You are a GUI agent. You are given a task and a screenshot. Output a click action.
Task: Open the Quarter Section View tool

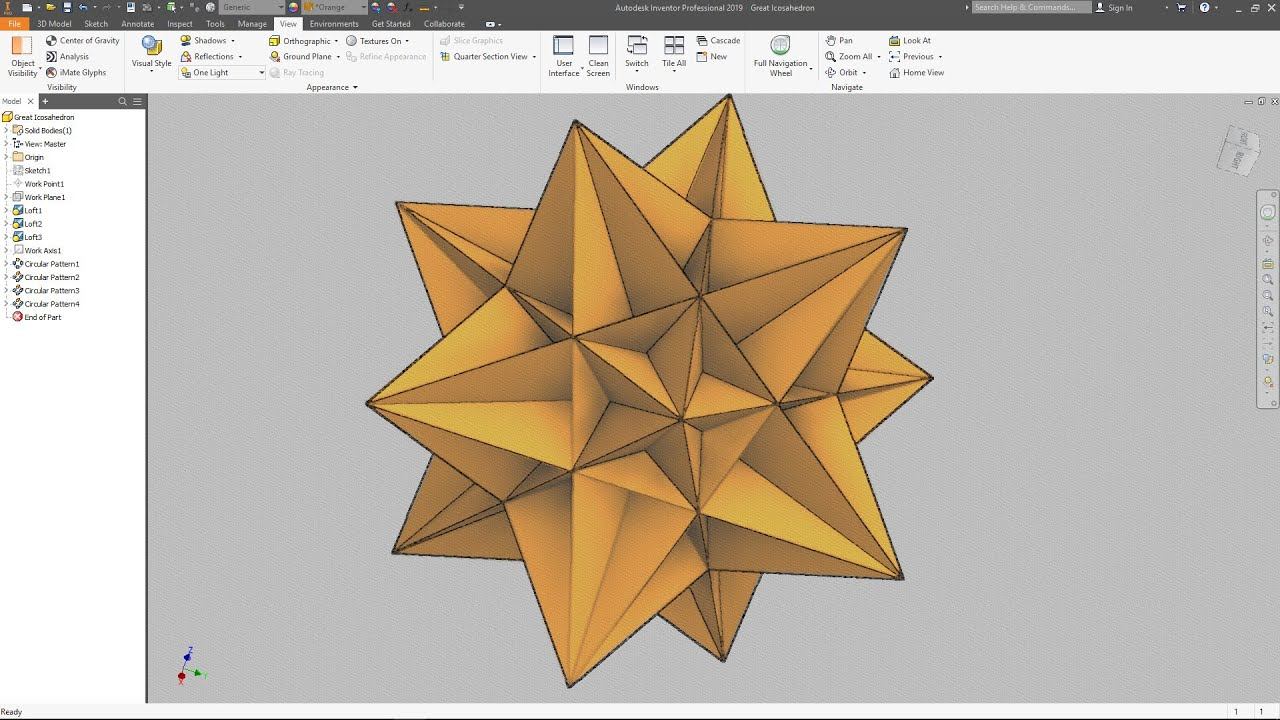click(484, 57)
